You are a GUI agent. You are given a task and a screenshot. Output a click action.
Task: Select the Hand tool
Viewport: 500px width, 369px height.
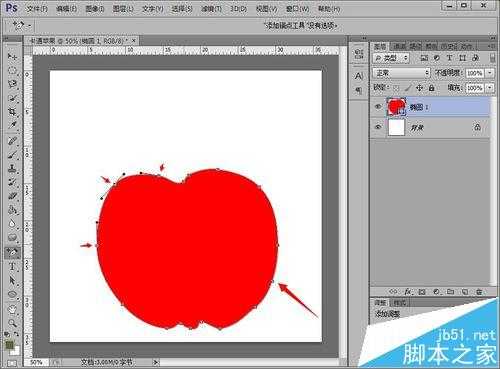(x=12, y=310)
